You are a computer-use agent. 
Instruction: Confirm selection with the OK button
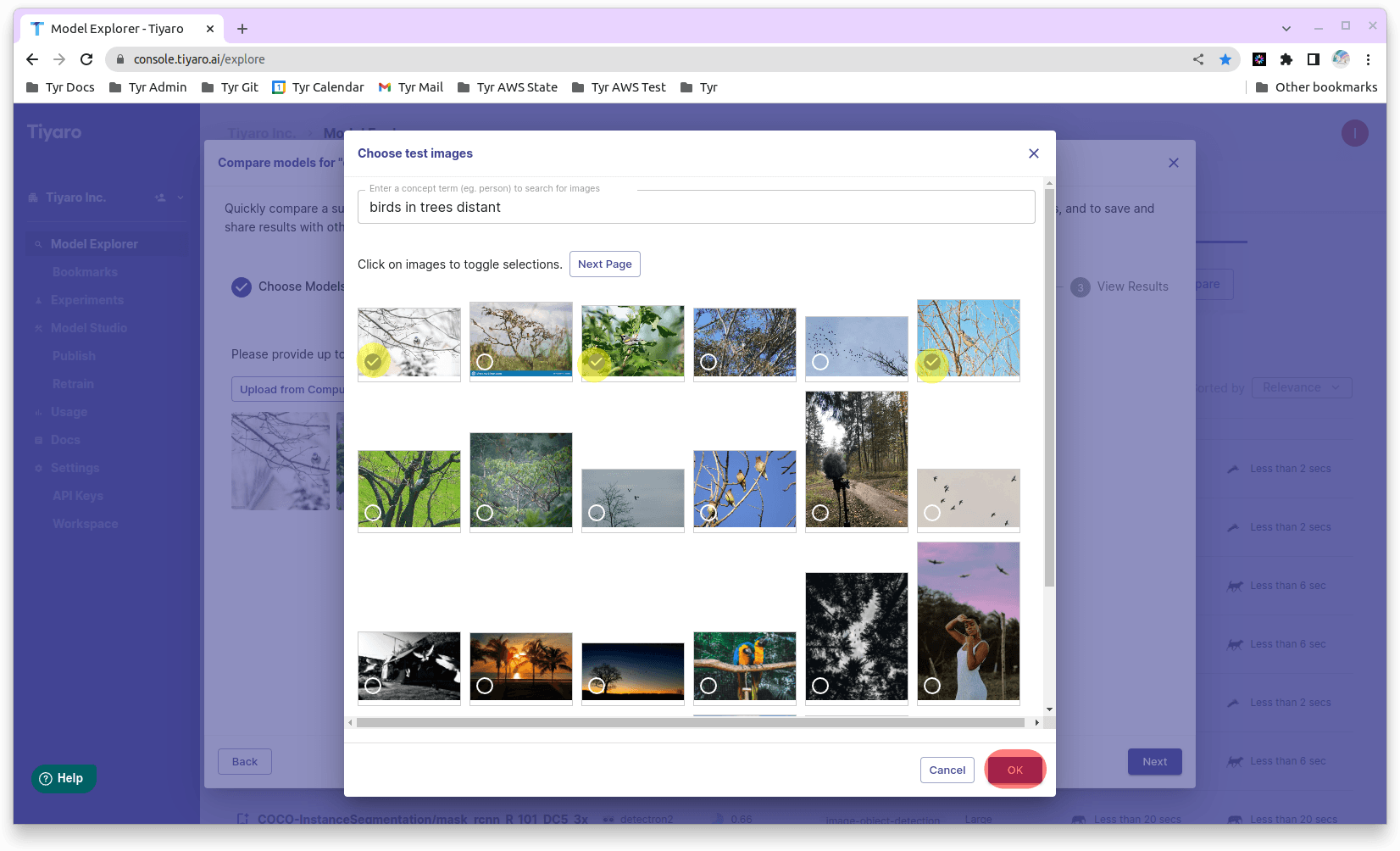pos(1015,770)
